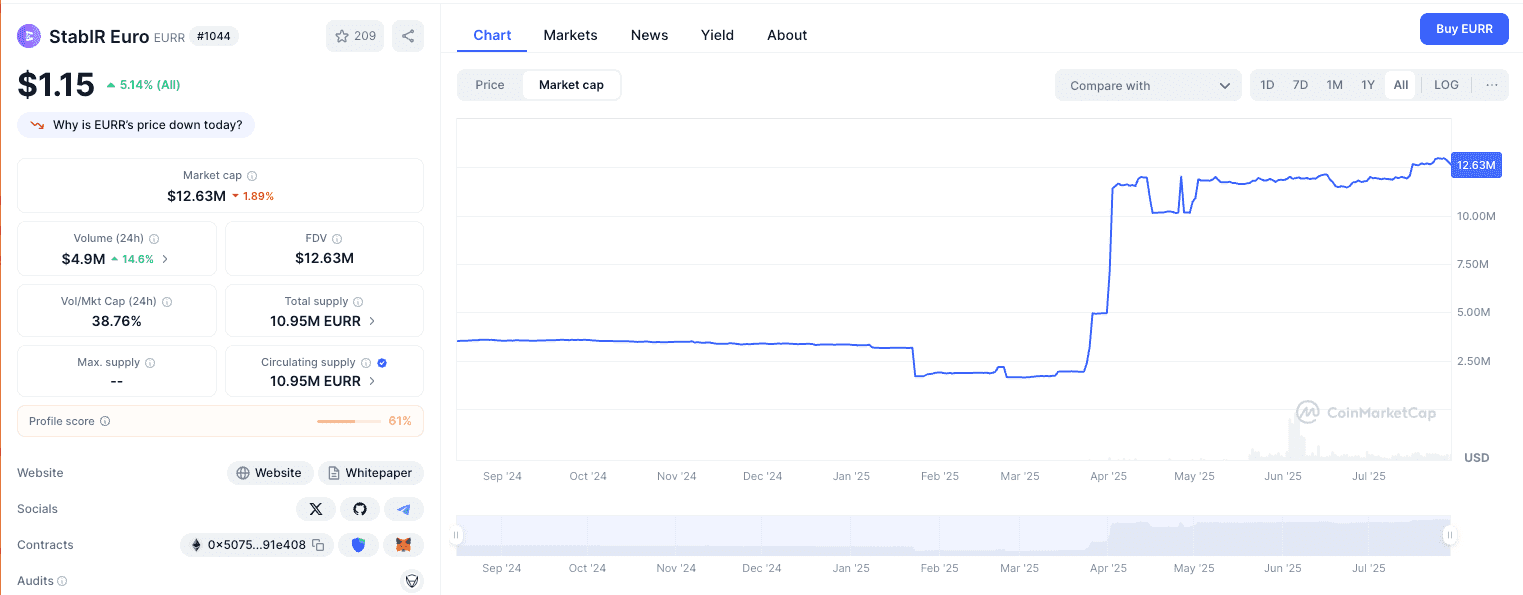Screen dimensions: 1523x595
Task: Click the Buy EURR button
Action: pyautogui.click(x=1464, y=29)
